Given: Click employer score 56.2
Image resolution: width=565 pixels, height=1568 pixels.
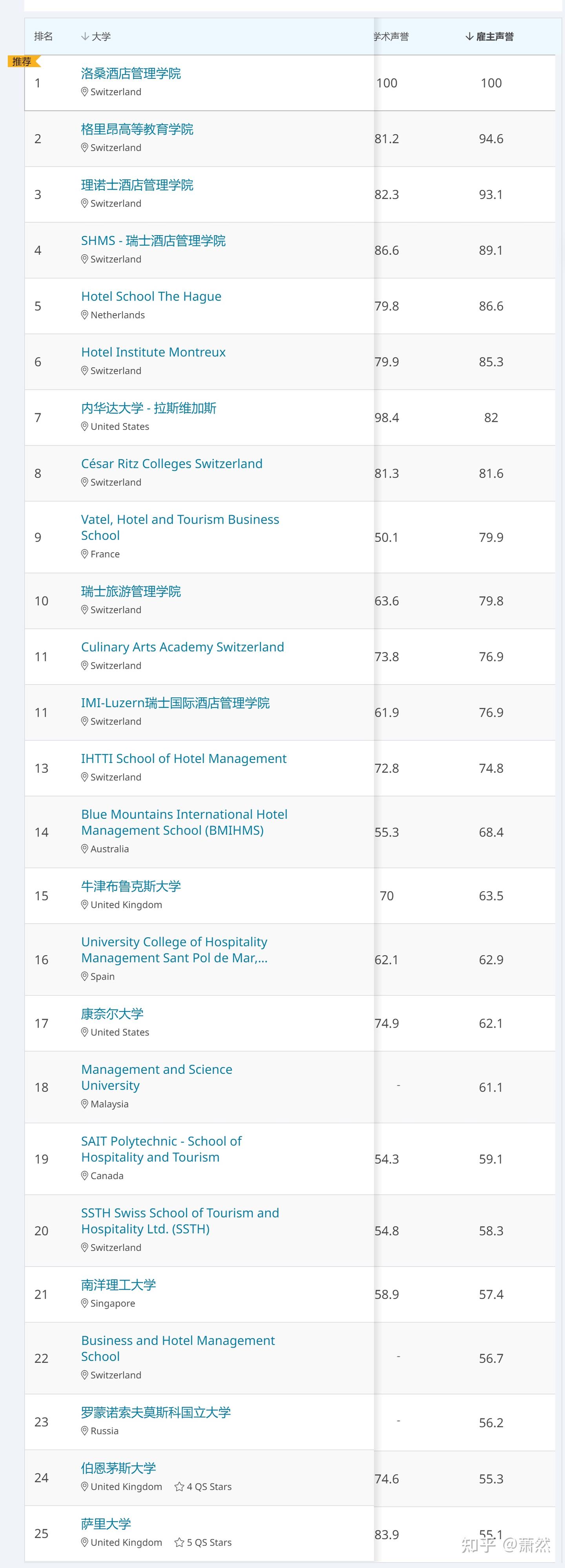Looking at the screenshot, I should coord(491,1422).
